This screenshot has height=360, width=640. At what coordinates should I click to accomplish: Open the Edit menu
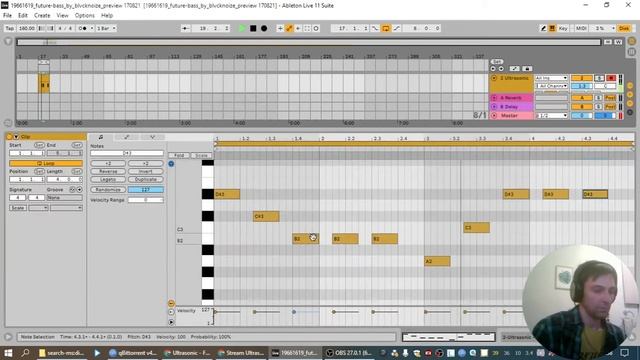coord(23,16)
